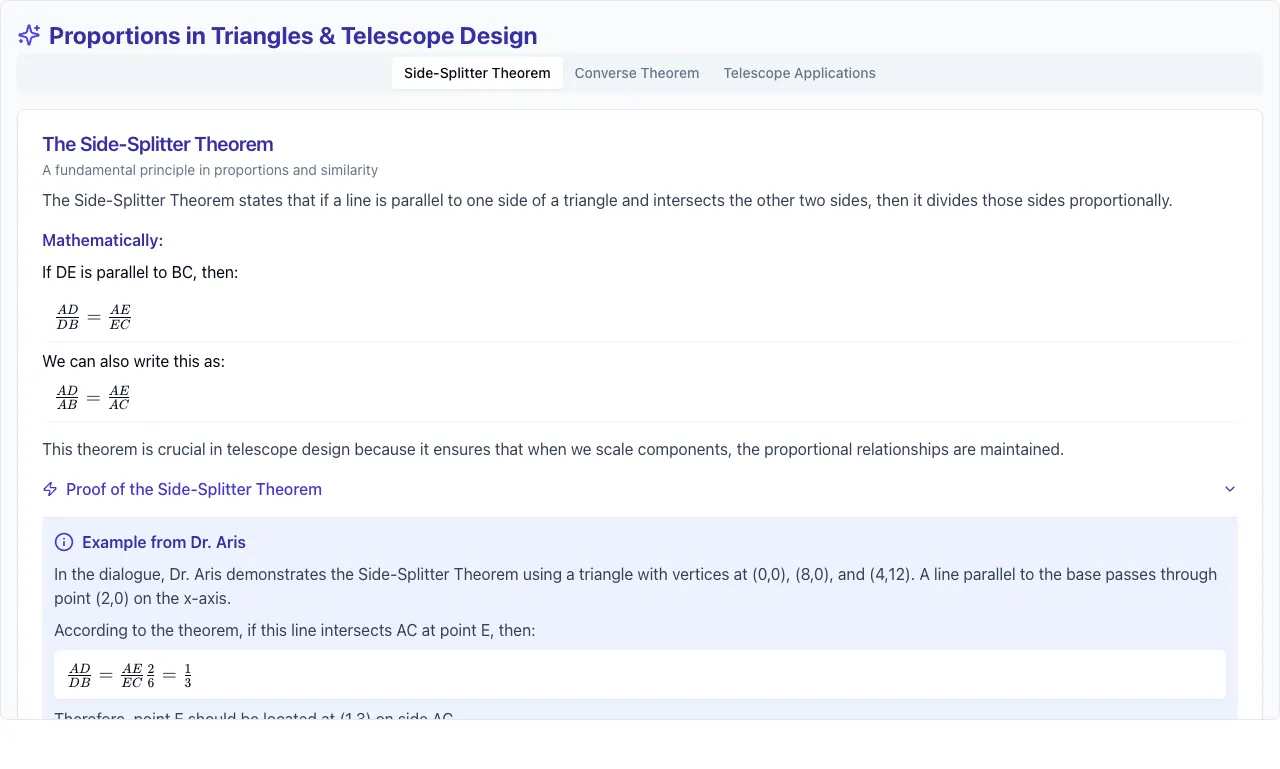Click the 'Example from Dr. Aris' heading

[x=164, y=542]
